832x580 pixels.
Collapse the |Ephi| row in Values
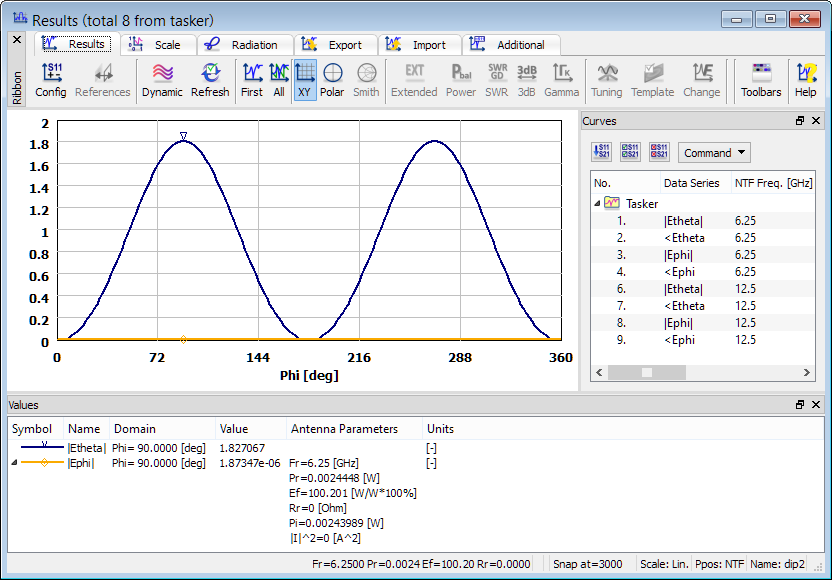click(14, 463)
